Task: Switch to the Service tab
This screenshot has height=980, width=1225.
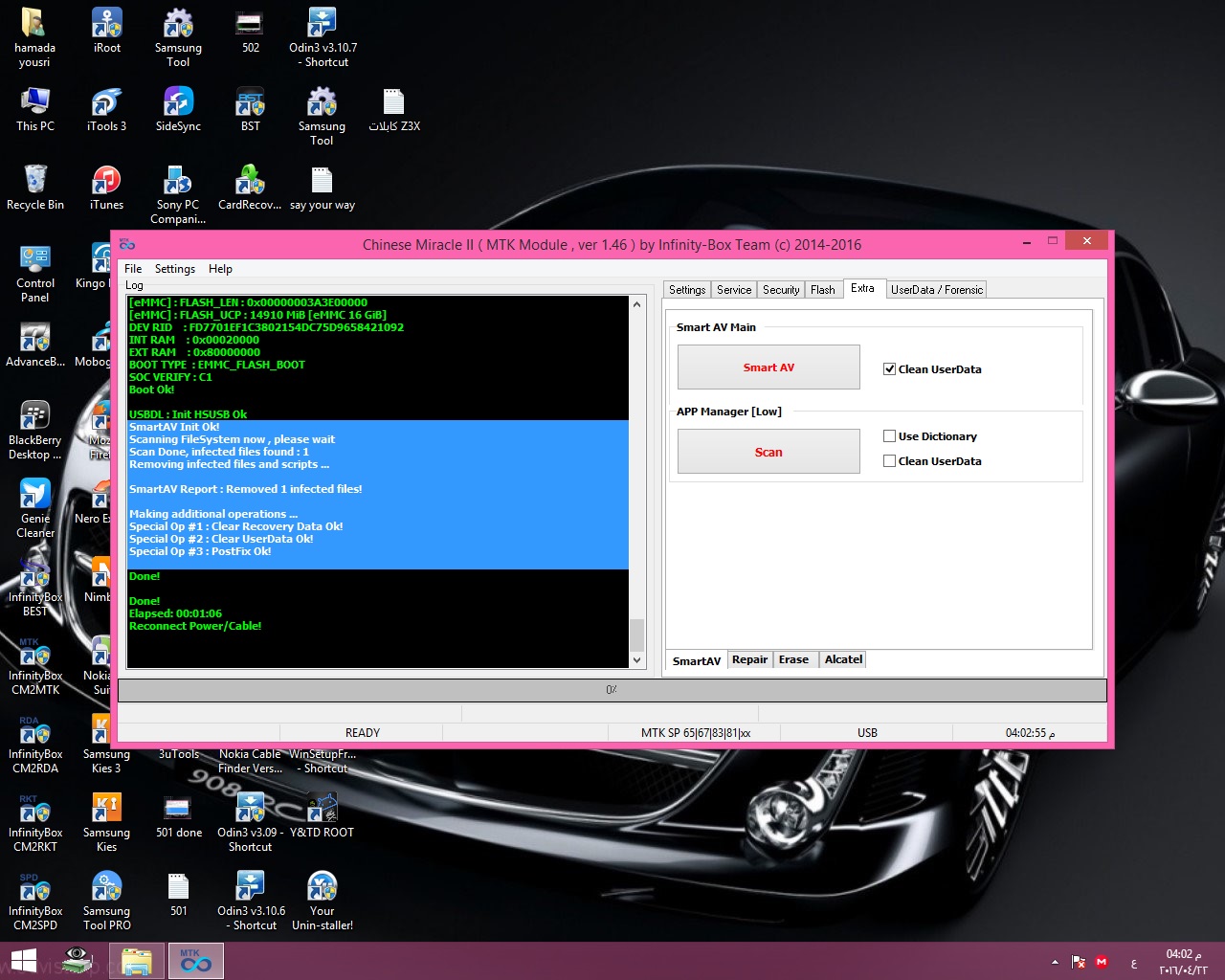Action: [x=734, y=290]
